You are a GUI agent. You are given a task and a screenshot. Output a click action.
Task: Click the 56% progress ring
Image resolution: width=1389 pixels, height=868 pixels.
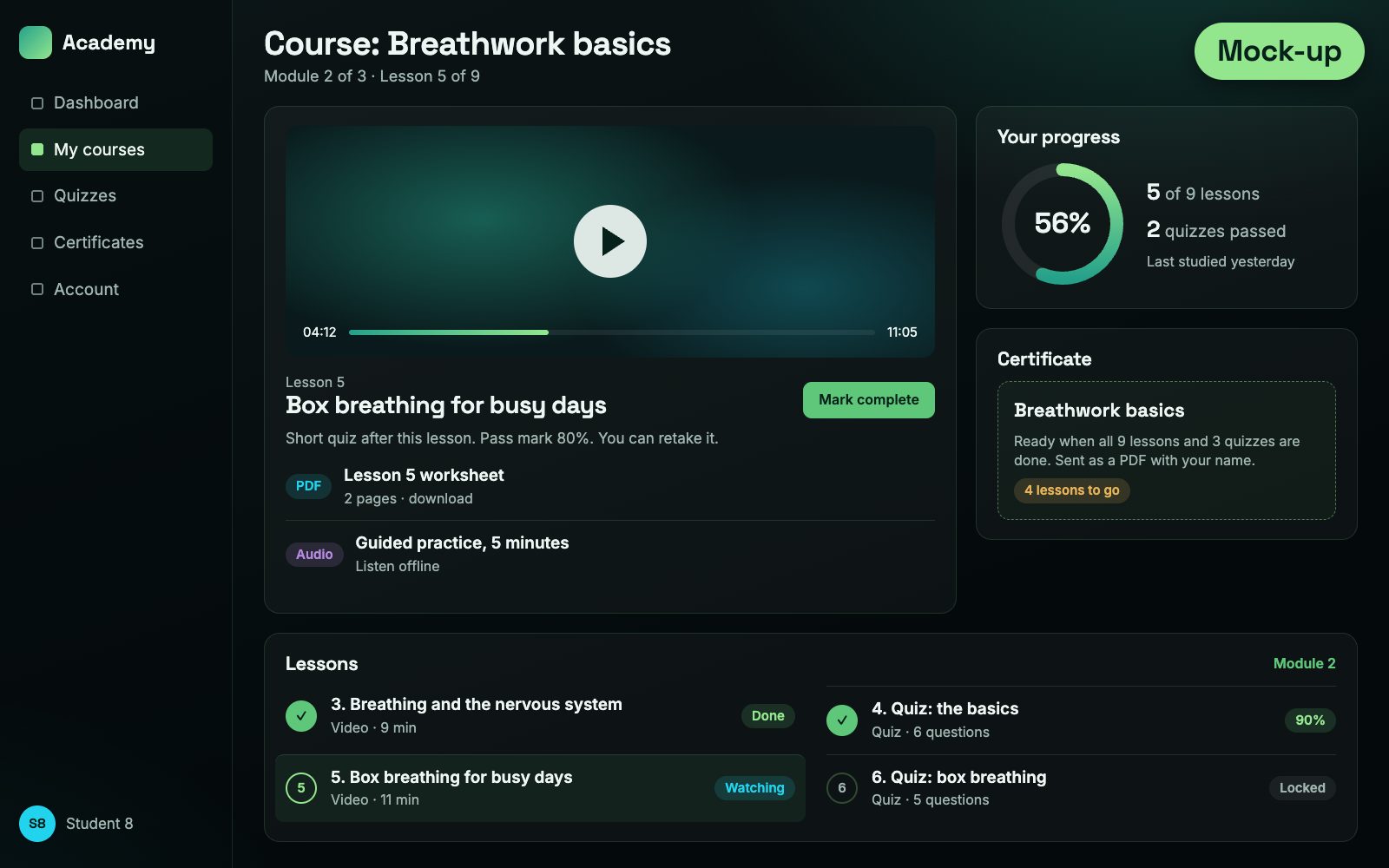pyautogui.click(x=1063, y=224)
